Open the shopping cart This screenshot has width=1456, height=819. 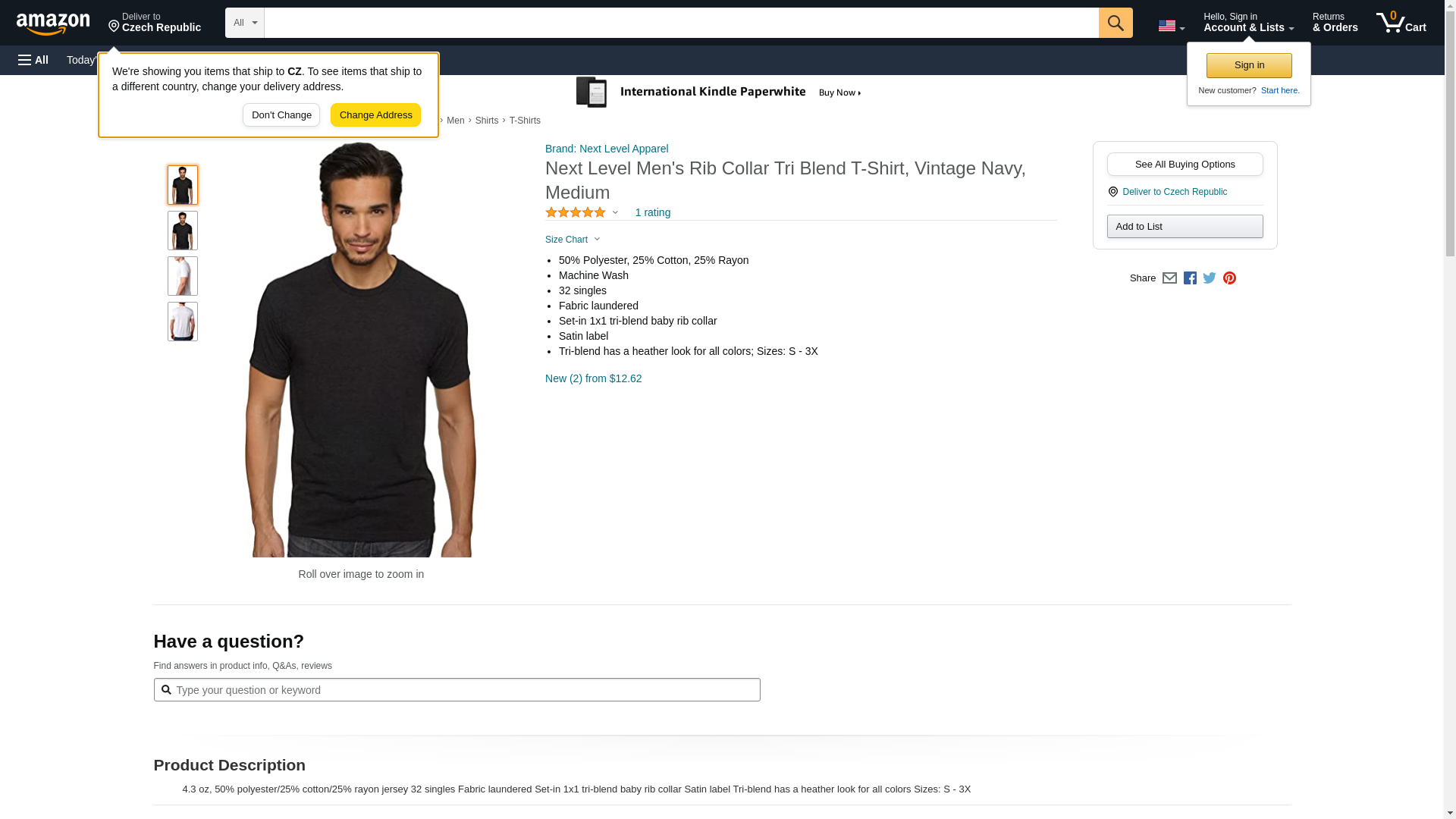pos(1401,23)
